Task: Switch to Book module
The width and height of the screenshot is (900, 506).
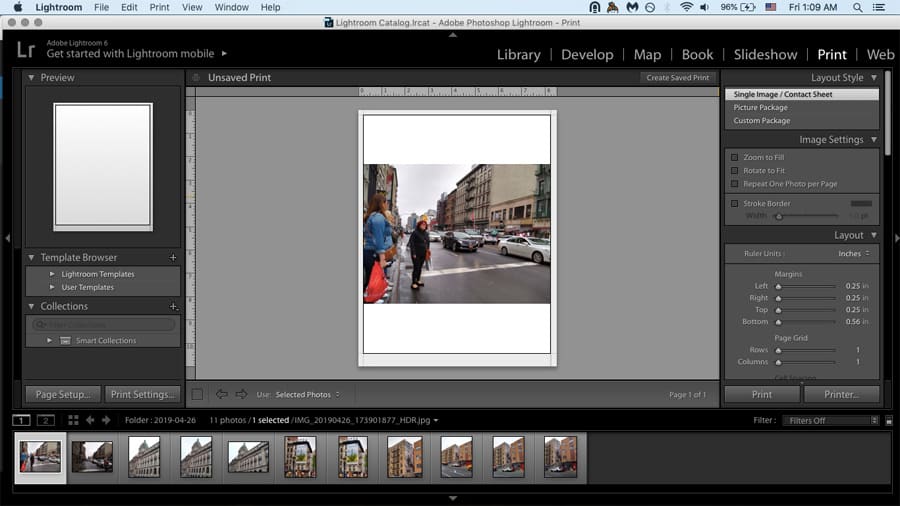Action: click(697, 55)
